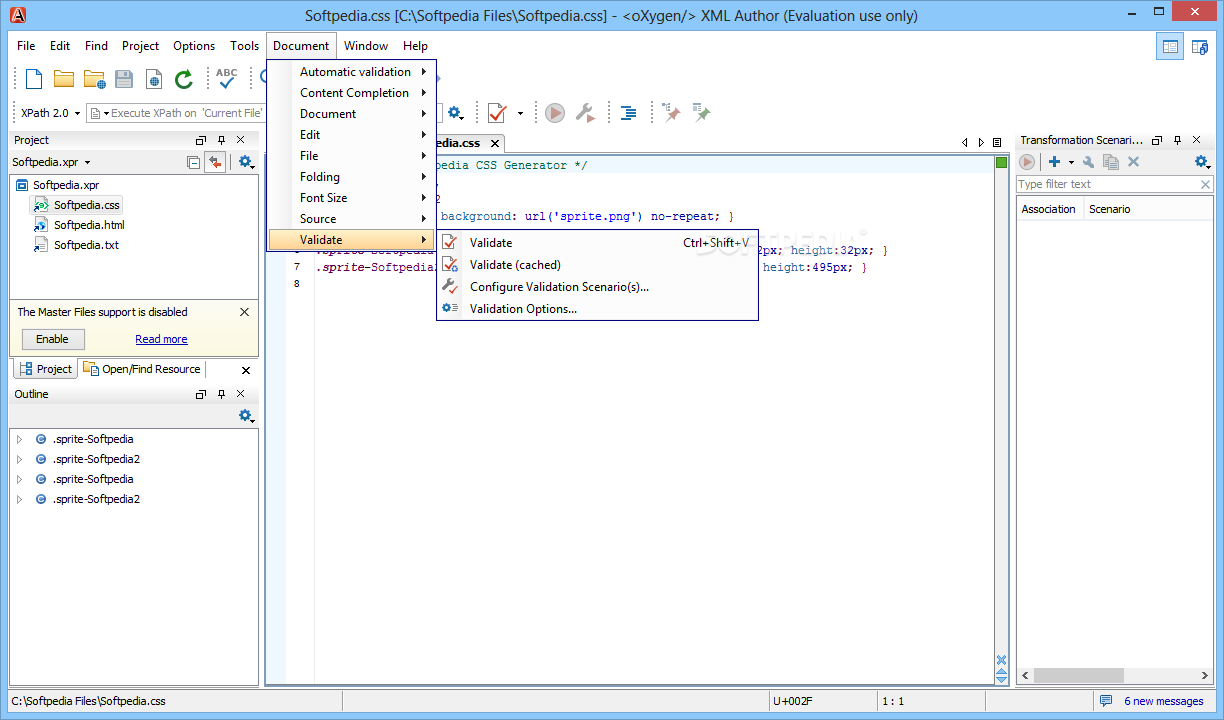Click Apply scenario play icon in Transformation panel
The image size is (1224, 720).
pyautogui.click(x=1027, y=162)
